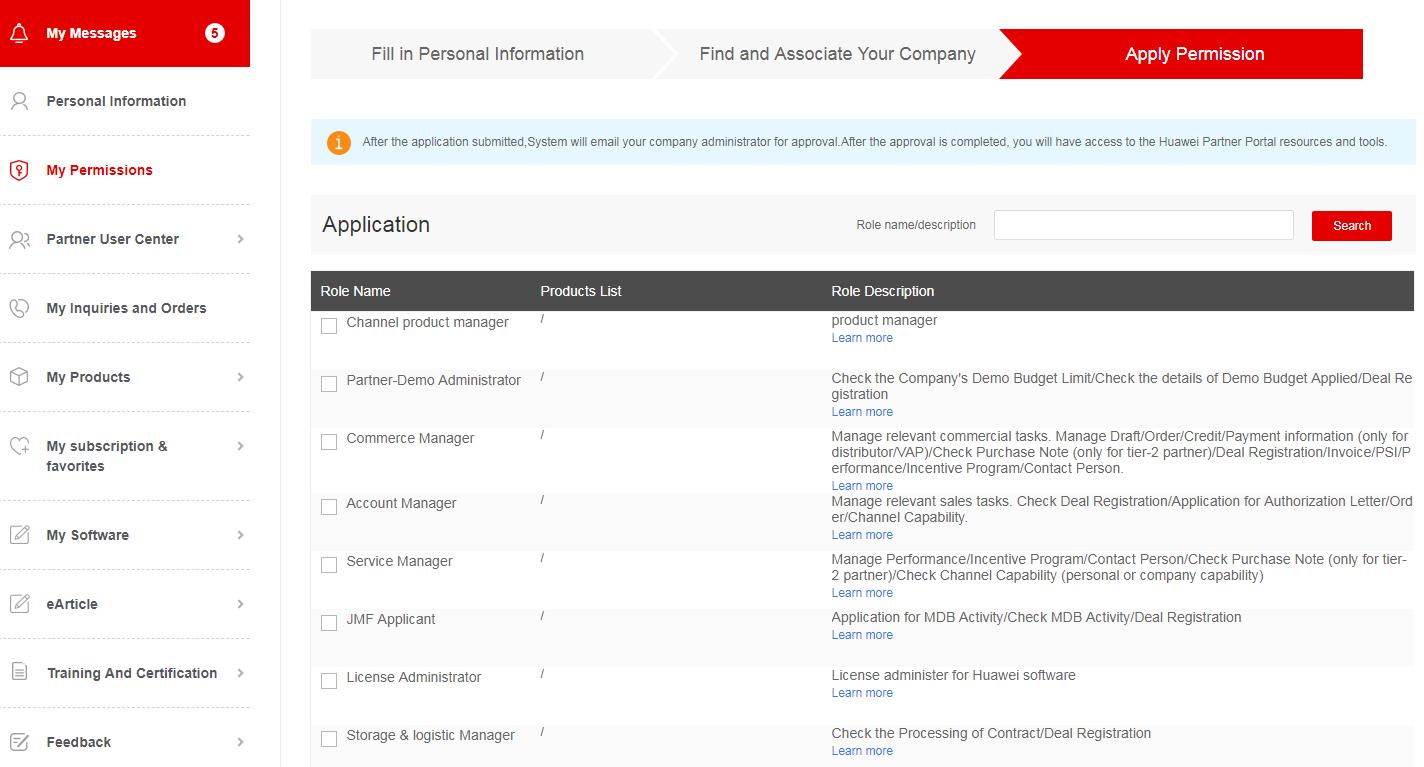This screenshot has height=767, width=1424.
Task: Go to Fill in Personal Information step
Action: coord(477,54)
